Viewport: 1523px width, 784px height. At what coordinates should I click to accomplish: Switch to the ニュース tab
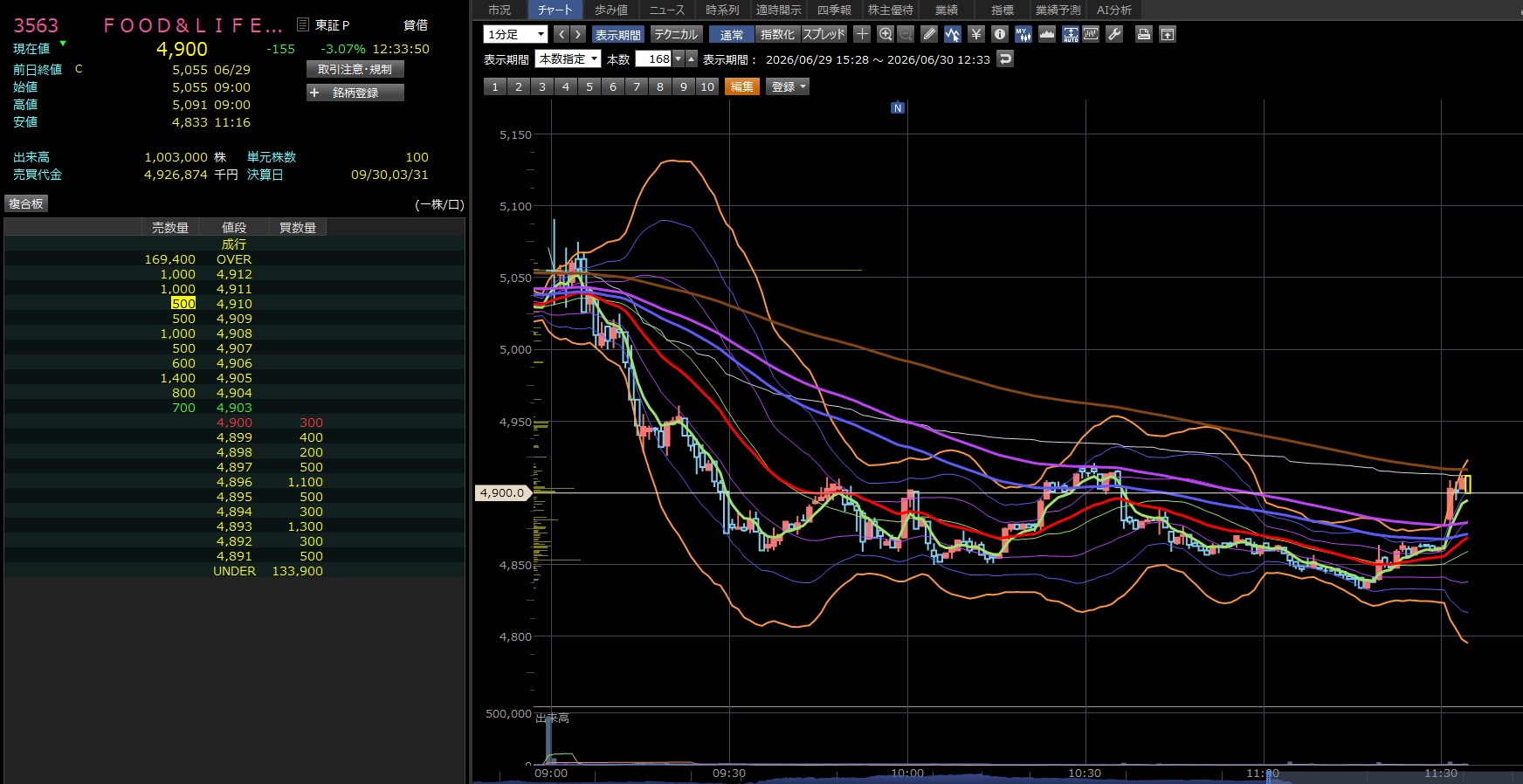pos(667,10)
